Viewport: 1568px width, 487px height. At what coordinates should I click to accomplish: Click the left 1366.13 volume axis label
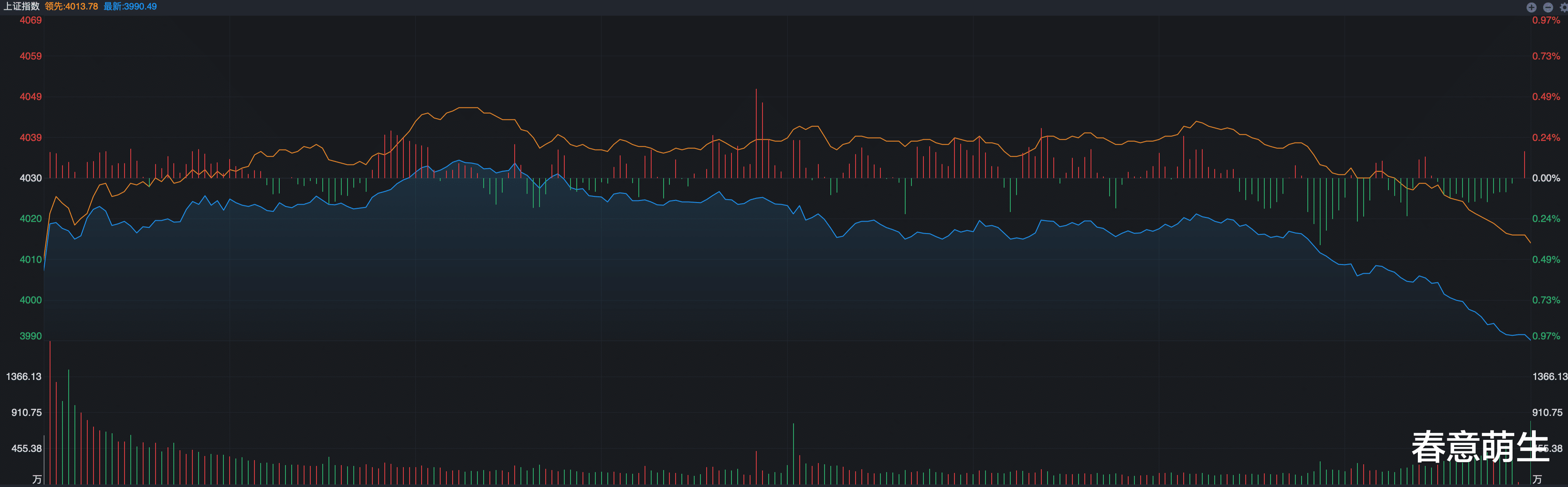(x=24, y=376)
